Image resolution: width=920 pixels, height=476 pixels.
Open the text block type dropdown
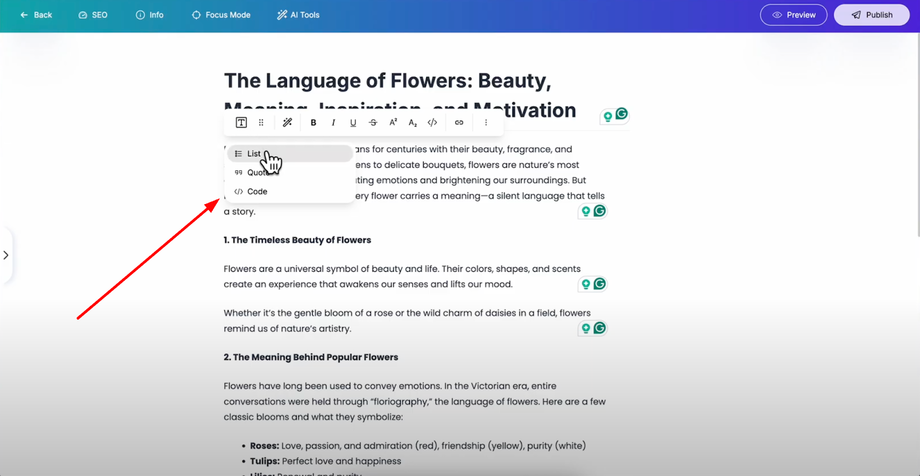tap(241, 123)
